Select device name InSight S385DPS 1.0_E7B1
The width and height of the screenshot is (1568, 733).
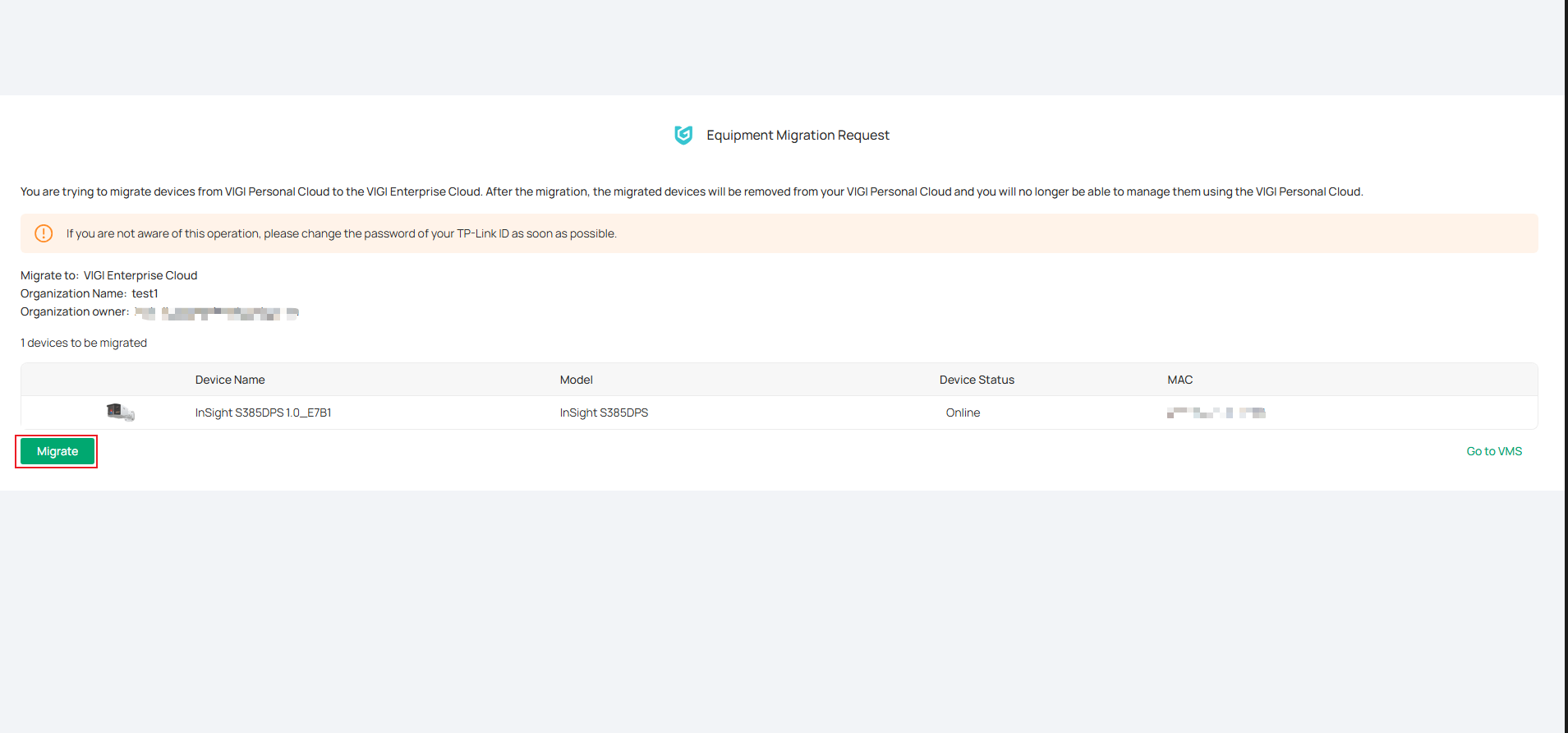point(263,413)
